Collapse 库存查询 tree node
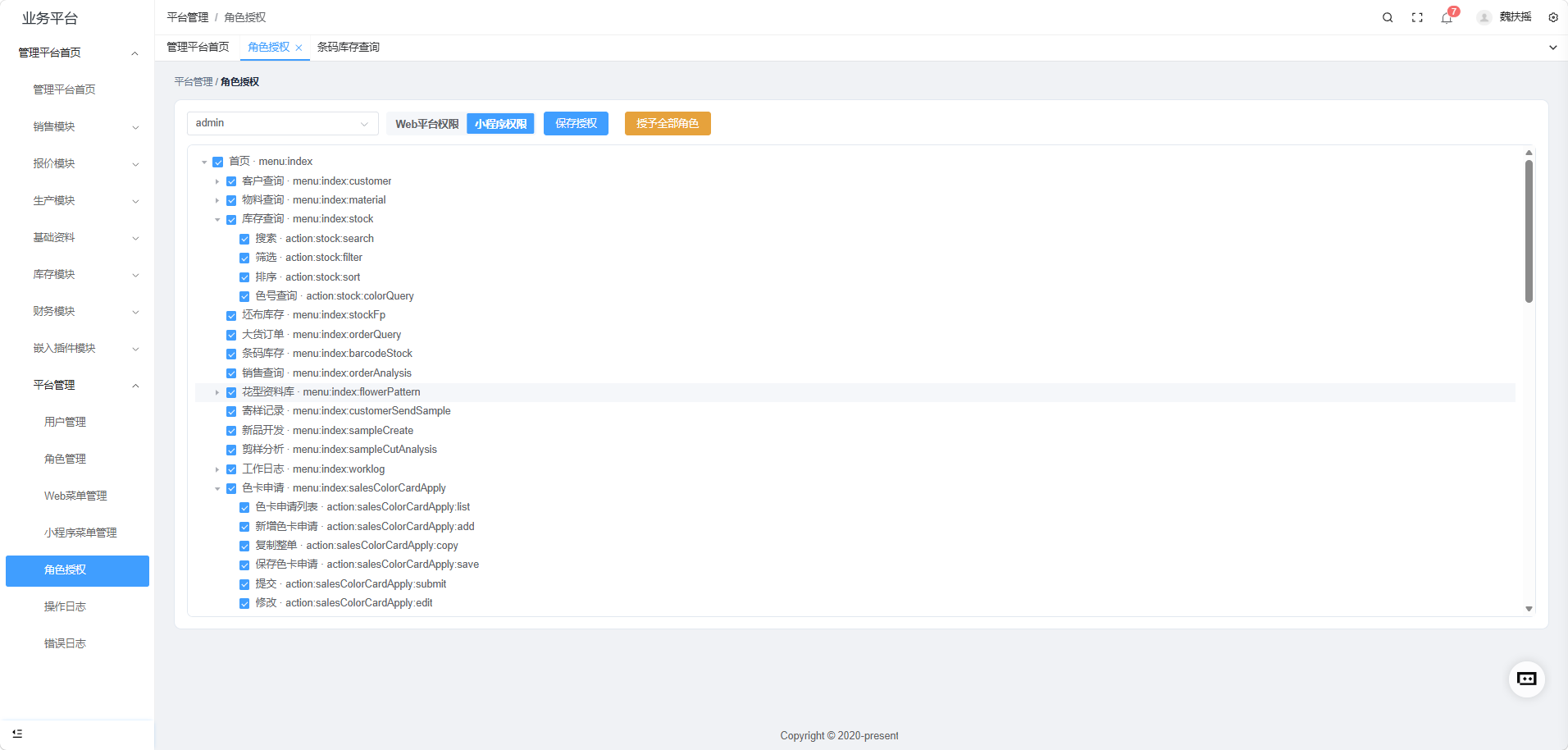The width and height of the screenshot is (1568, 750). coord(217,219)
